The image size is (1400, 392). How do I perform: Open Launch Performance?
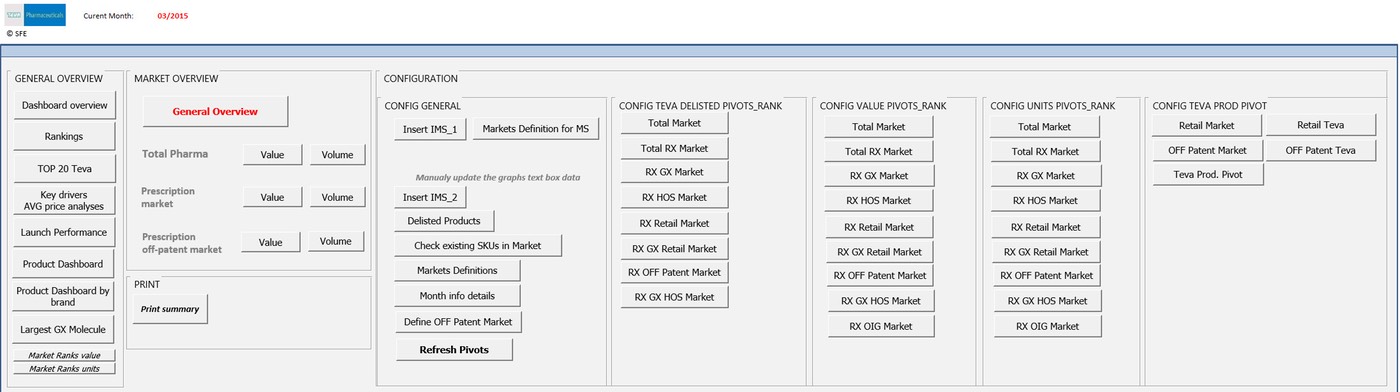click(x=65, y=232)
